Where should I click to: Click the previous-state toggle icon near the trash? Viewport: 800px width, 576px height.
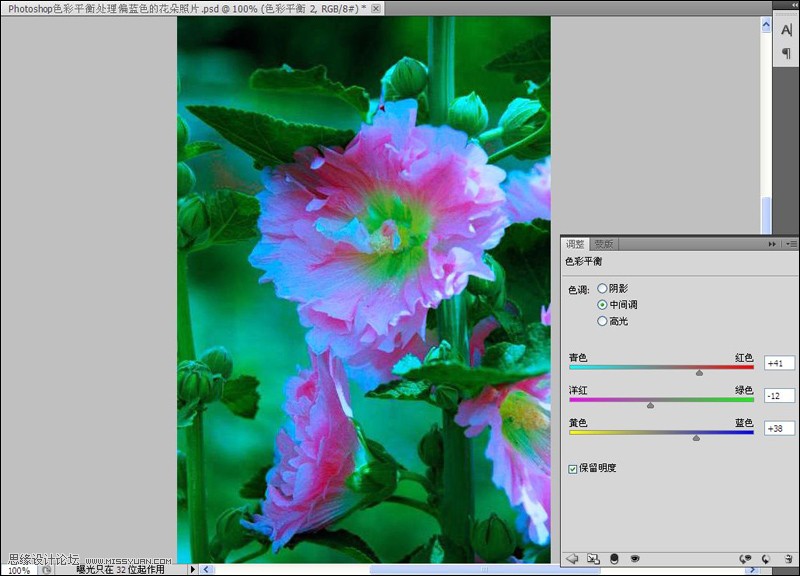[x=747, y=558]
